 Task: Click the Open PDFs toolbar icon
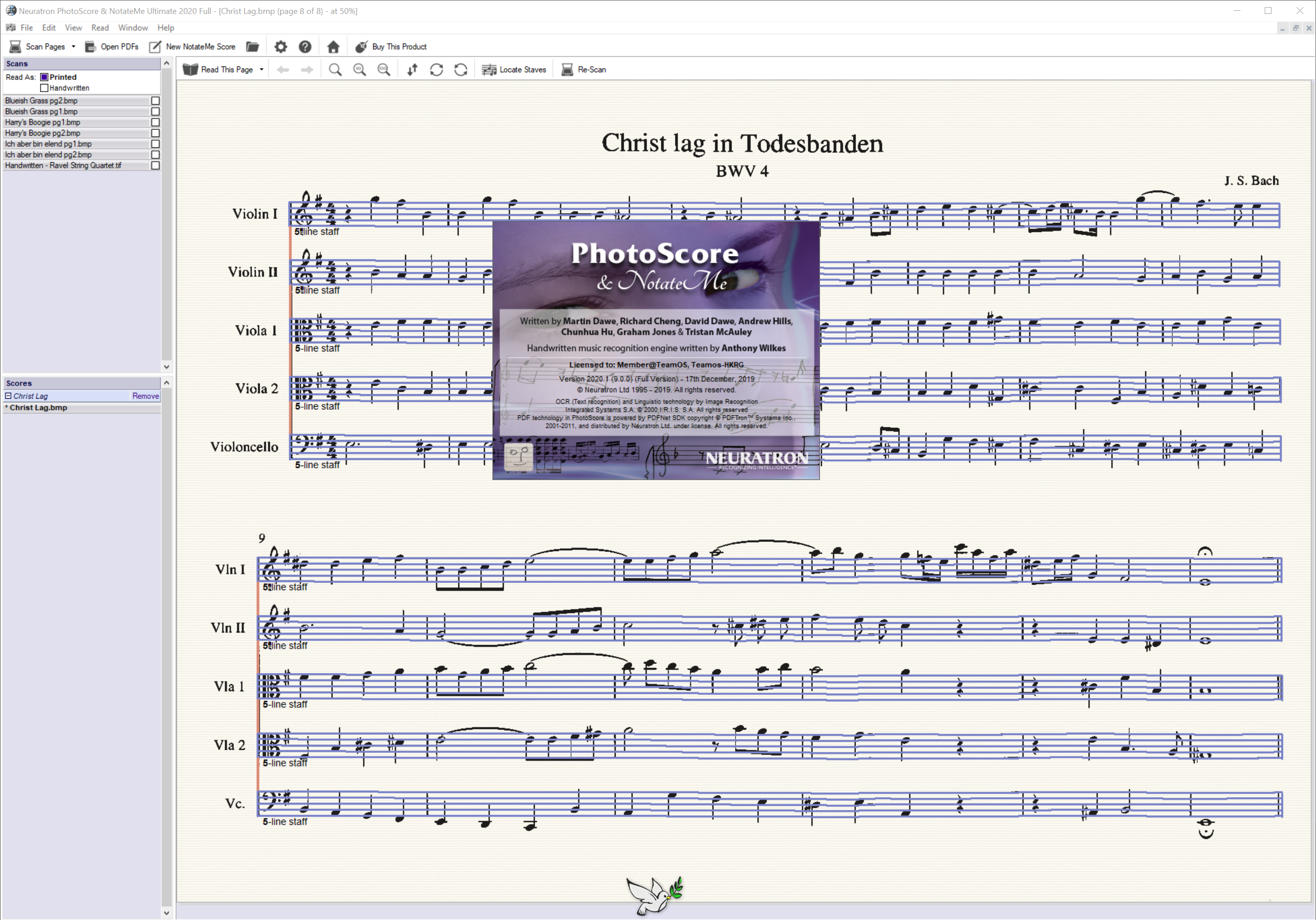tap(90, 46)
